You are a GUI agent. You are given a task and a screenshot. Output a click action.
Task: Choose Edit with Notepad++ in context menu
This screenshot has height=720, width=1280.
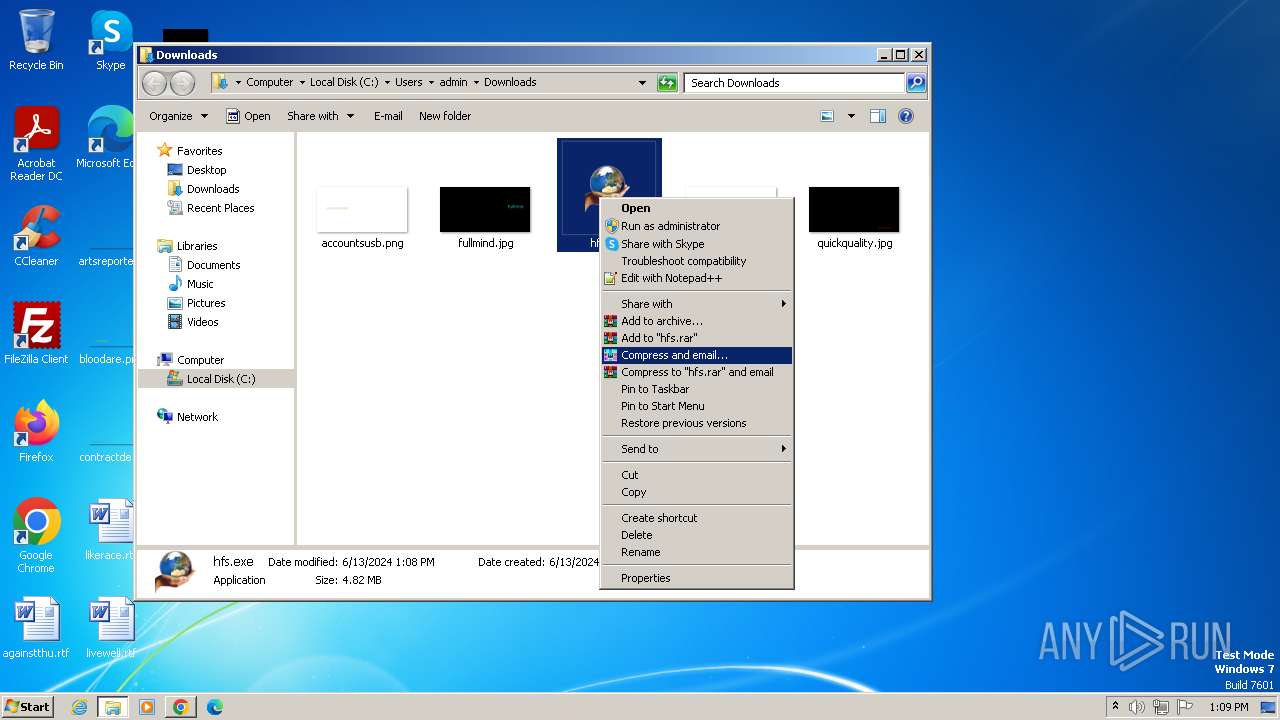point(696,278)
